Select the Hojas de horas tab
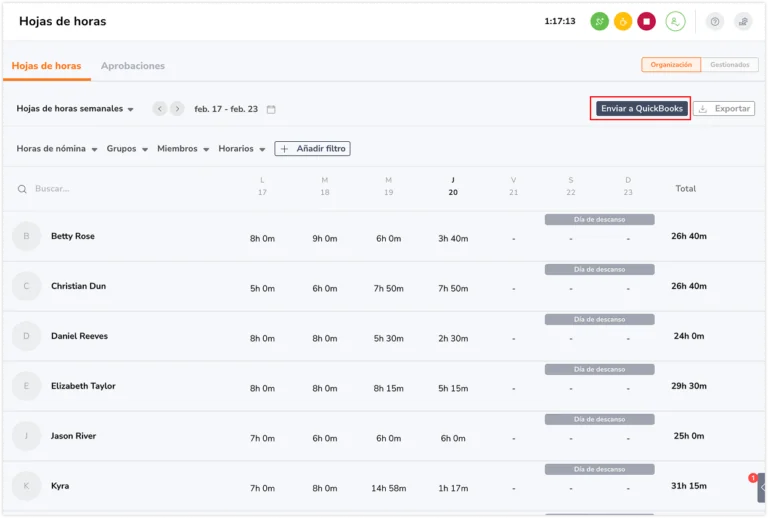 click(47, 66)
